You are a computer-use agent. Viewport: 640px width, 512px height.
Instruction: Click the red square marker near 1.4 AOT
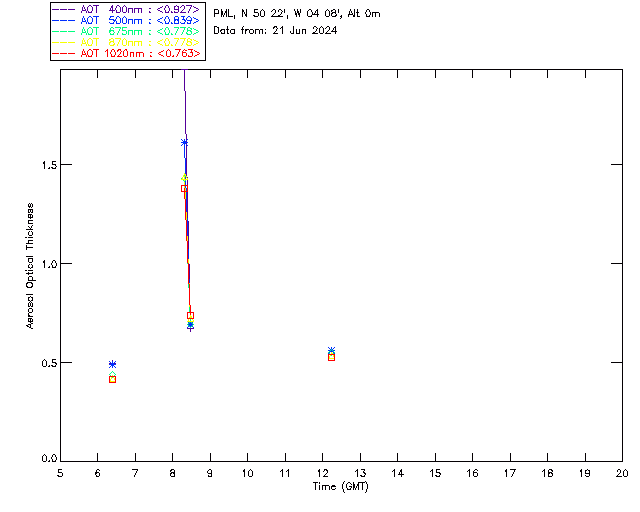pos(184,189)
